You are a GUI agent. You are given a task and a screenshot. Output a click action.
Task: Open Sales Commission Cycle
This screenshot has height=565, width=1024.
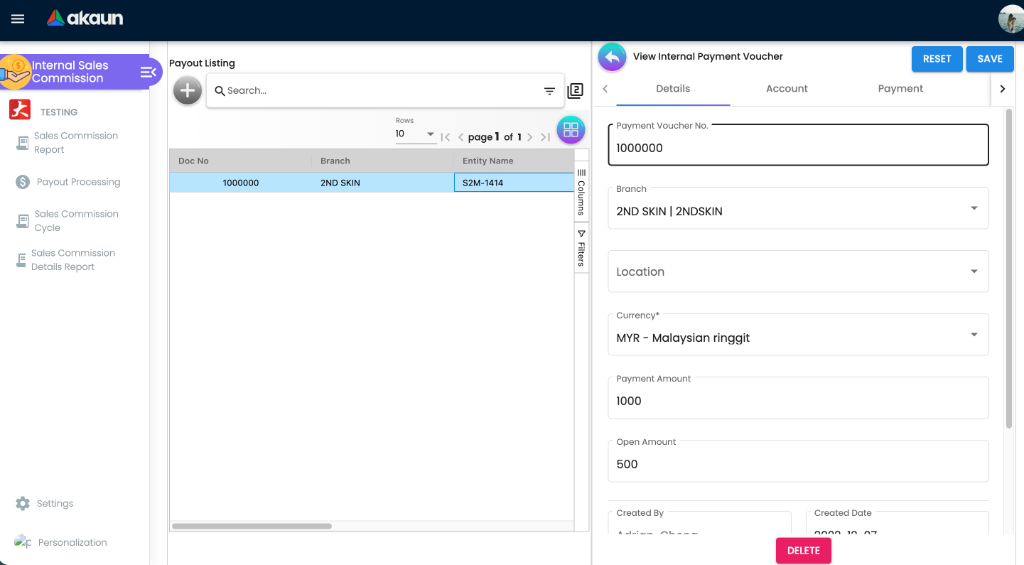coord(76,221)
